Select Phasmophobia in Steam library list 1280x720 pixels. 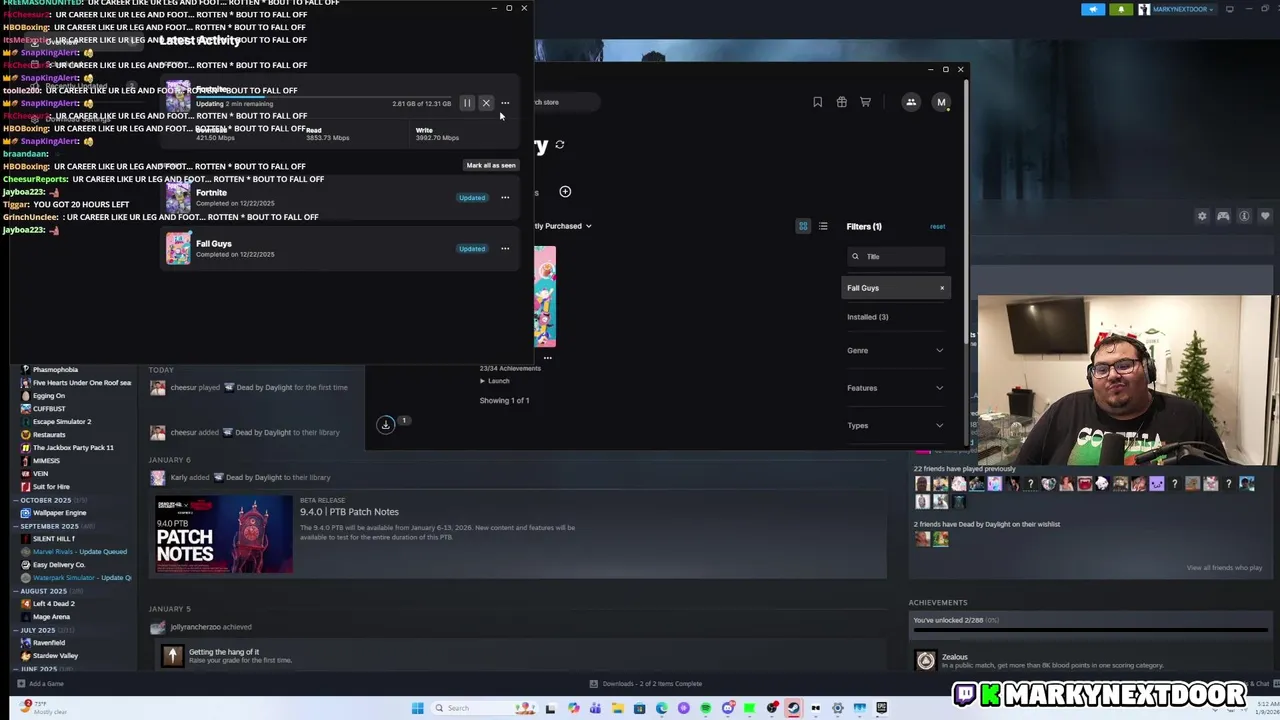pos(55,370)
